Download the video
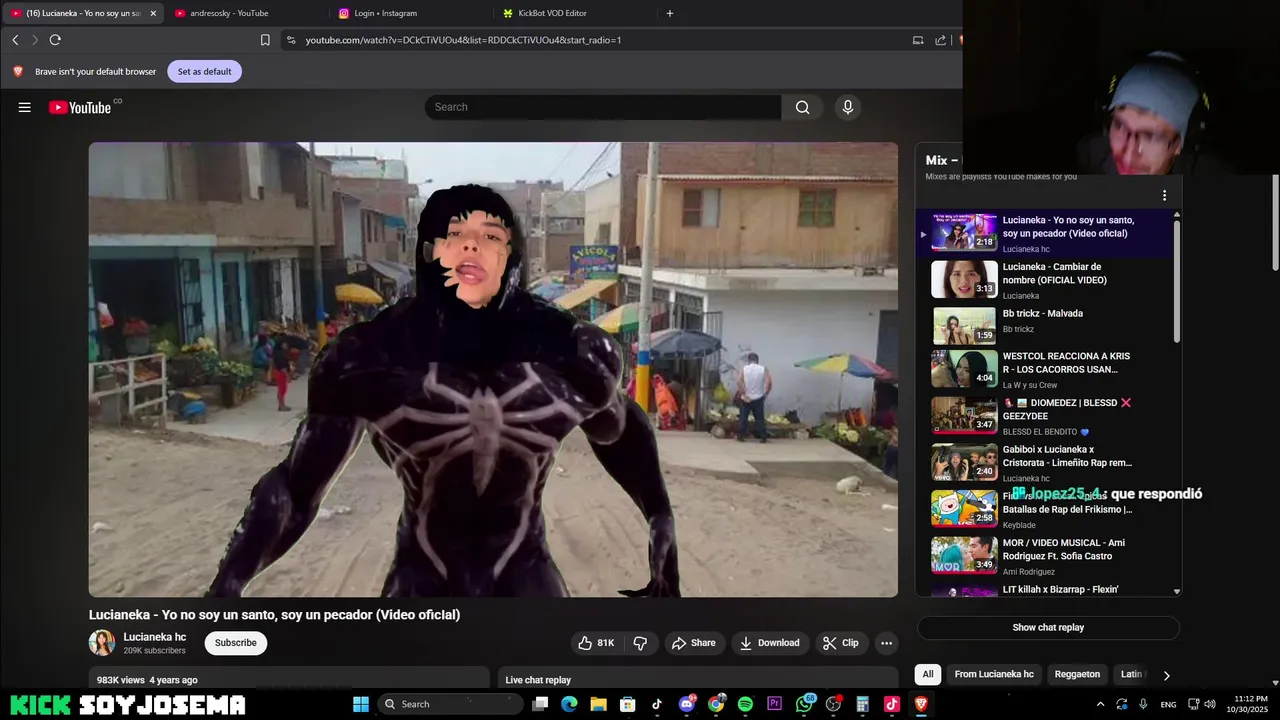1280x720 pixels. (769, 643)
